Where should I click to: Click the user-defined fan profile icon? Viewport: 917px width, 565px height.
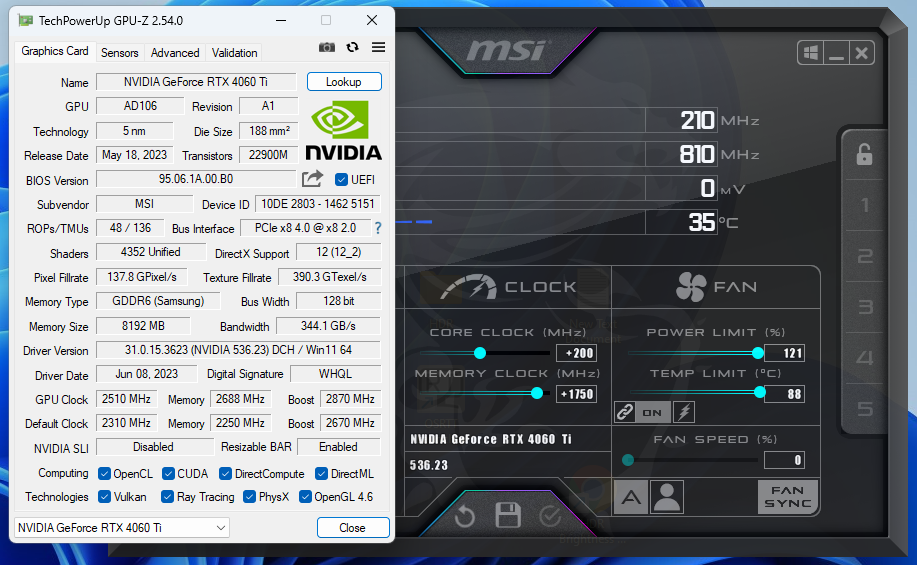point(667,498)
